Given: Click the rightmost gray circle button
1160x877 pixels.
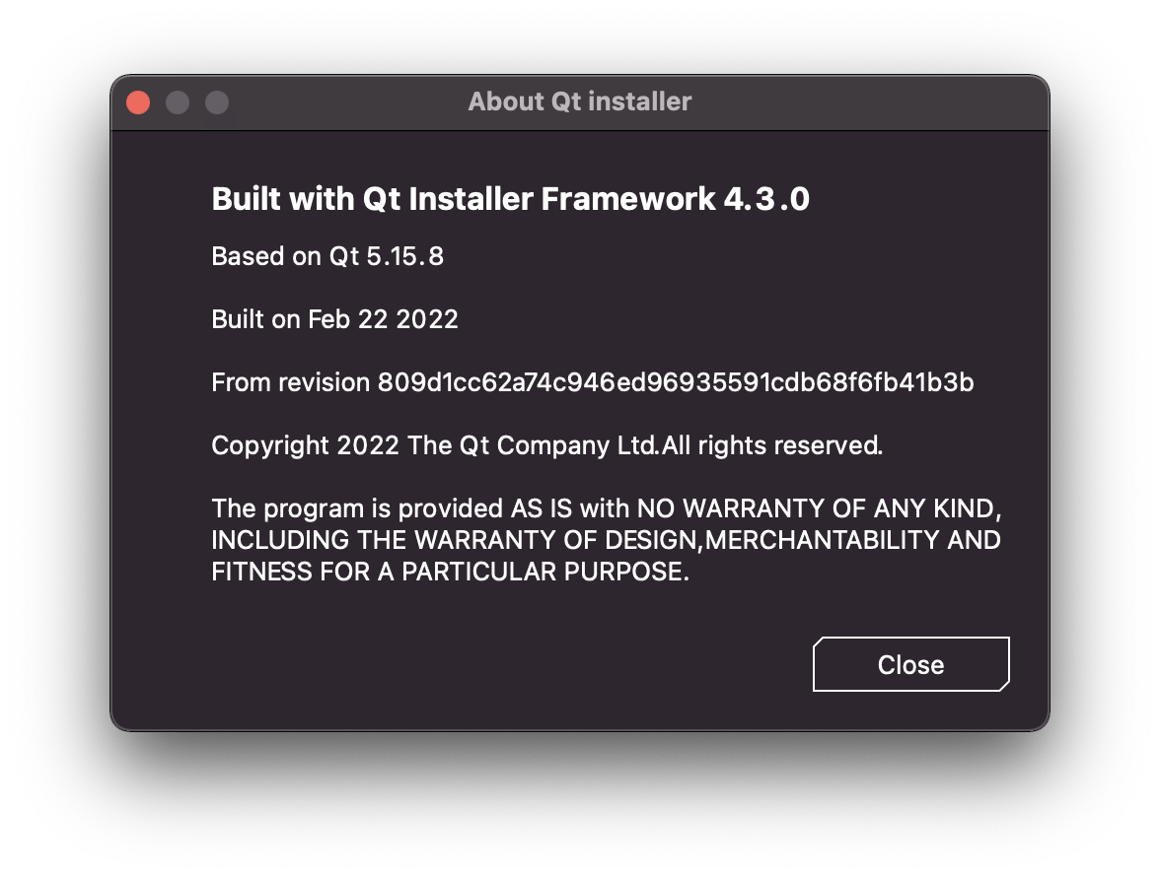Looking at the screenshot, I should click(x=217, y=102).
